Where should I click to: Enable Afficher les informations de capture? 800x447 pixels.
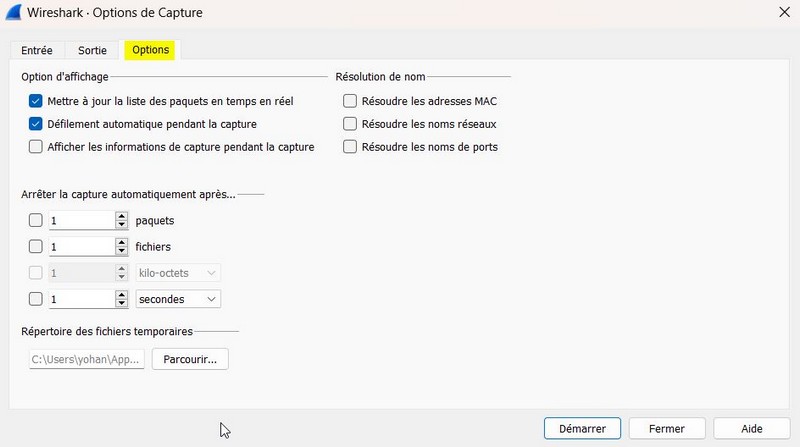click(35, 147)
